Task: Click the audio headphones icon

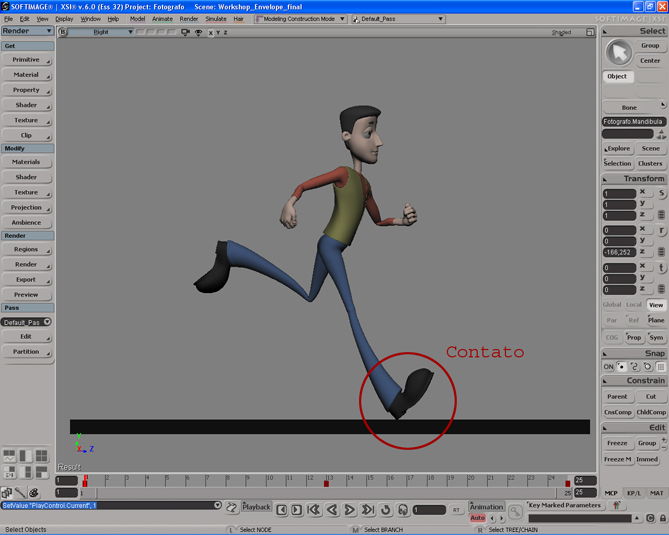Action: click(x=403, y=510)
